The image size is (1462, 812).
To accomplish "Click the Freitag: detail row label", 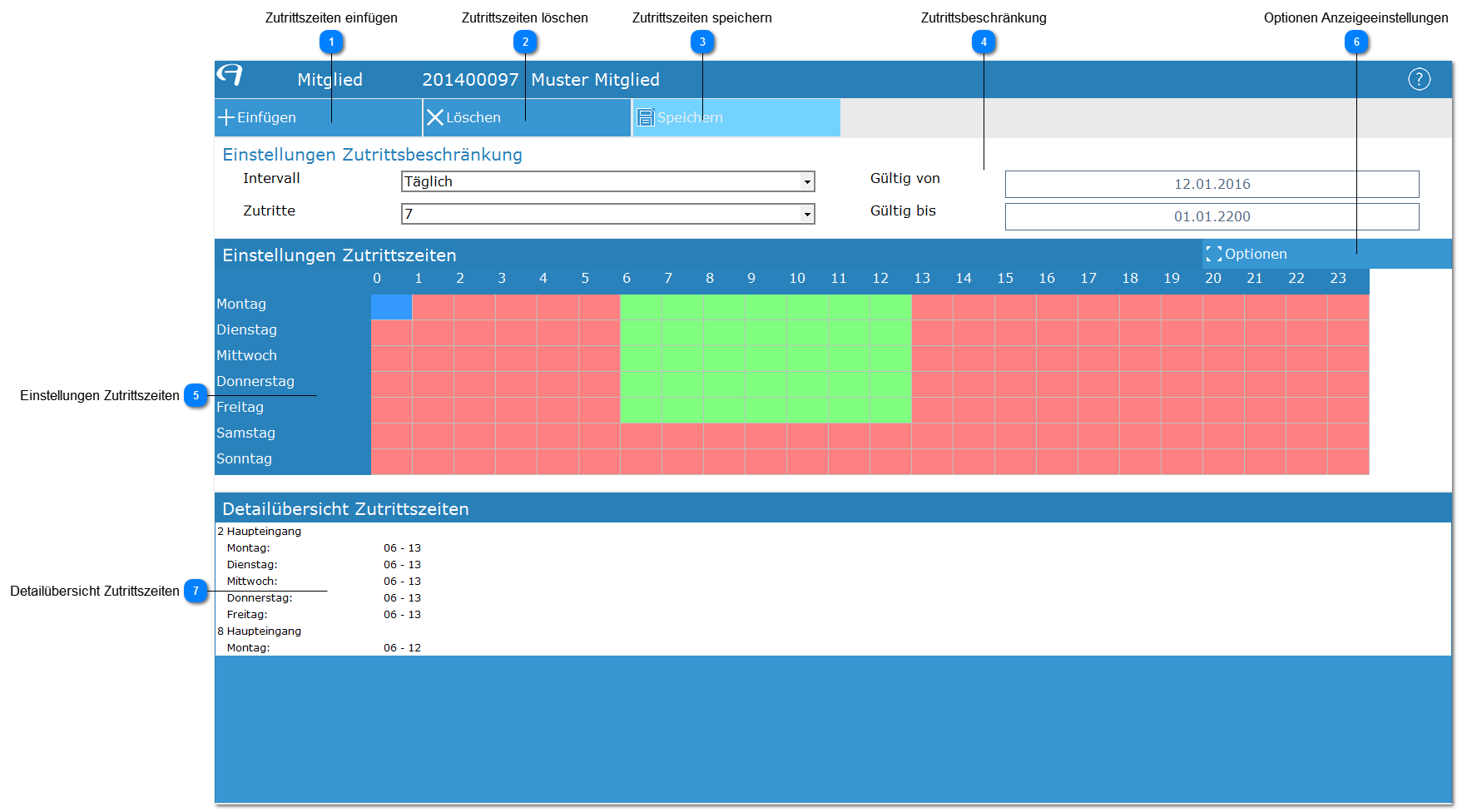I will click(247, 615).
